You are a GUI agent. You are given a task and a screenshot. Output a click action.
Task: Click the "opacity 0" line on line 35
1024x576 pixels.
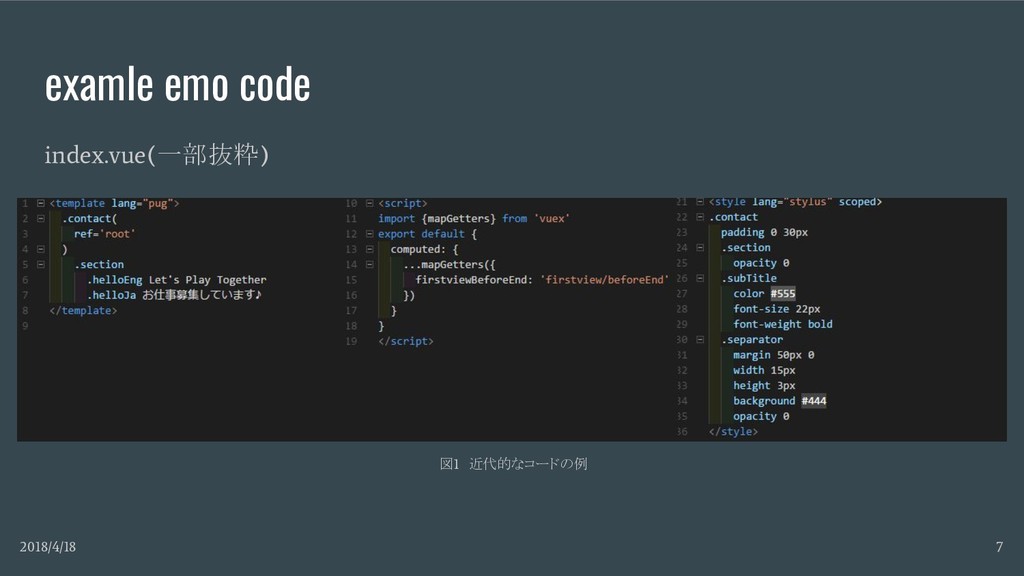click(x=761, y=416)
